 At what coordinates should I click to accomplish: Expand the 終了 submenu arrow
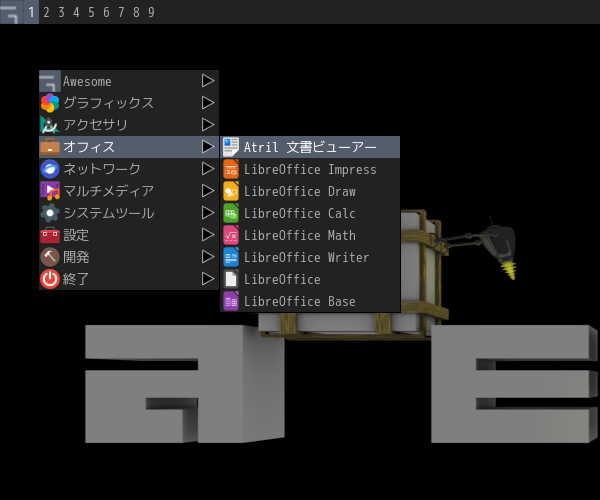[208, 279]
